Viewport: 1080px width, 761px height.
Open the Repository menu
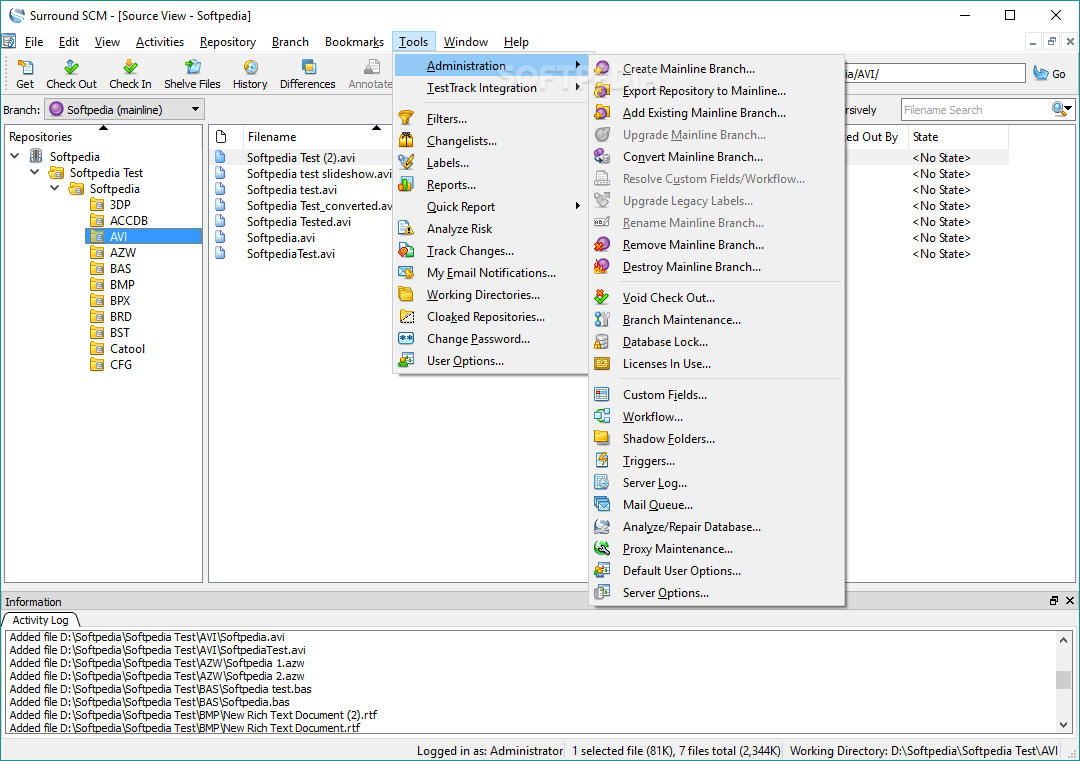coord(228,42)
